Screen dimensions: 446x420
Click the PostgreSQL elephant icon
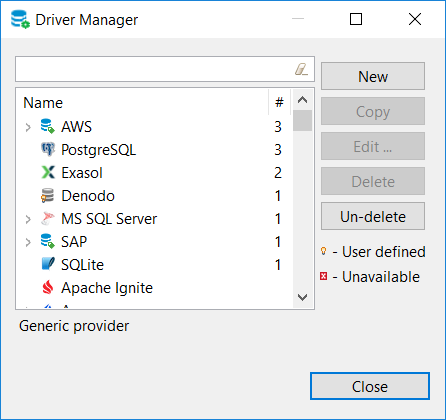(48, 149)
